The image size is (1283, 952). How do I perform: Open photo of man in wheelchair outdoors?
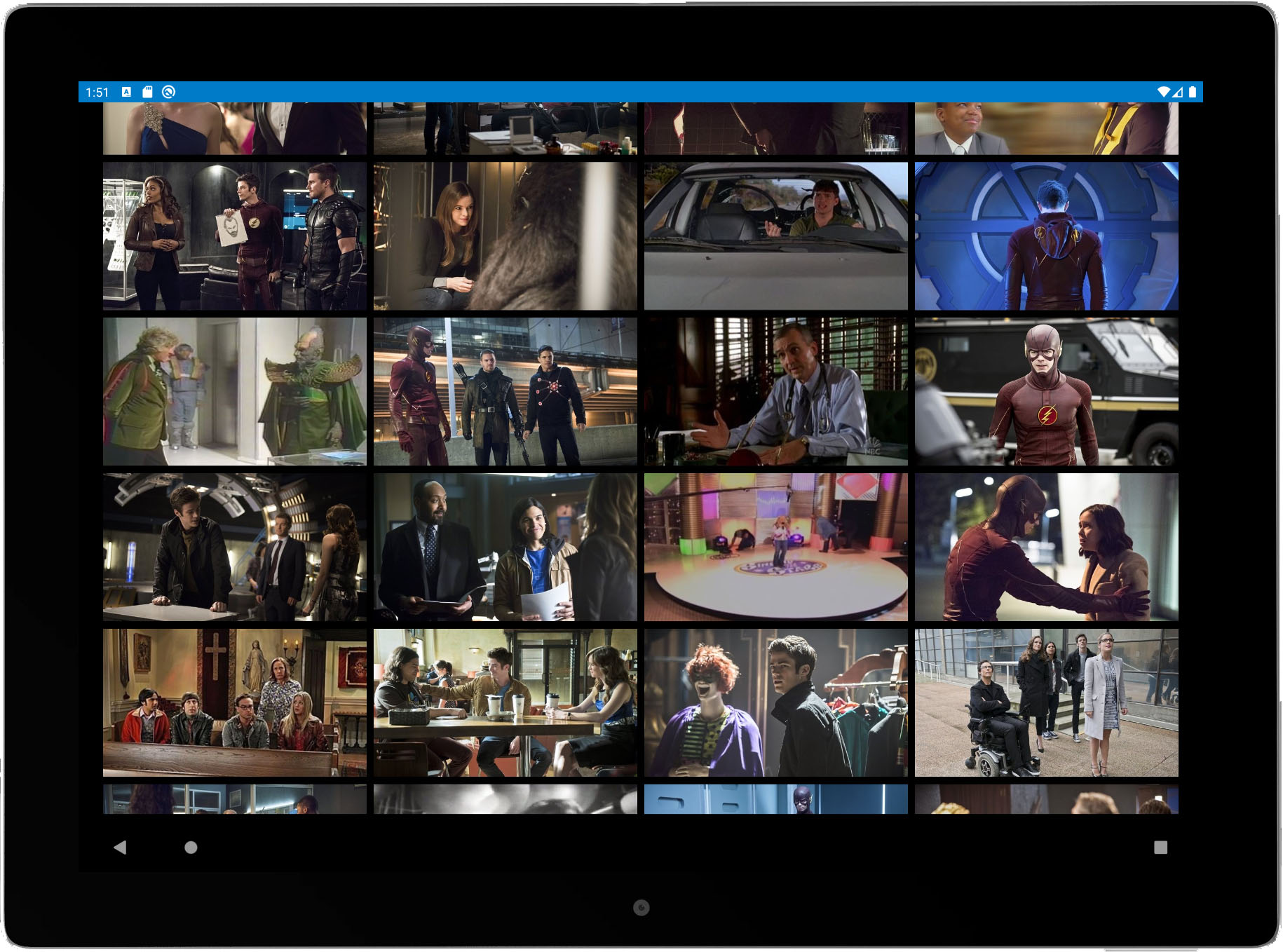click(x=1046, y=703)
